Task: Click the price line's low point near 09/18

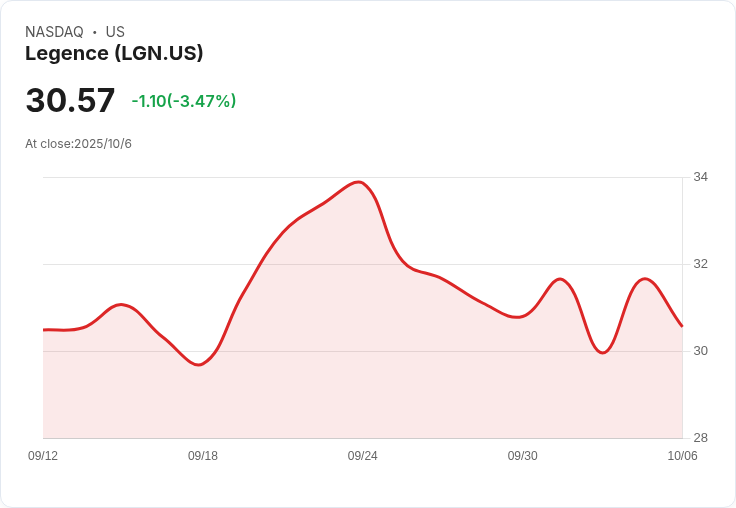Action: pos(198,365)
